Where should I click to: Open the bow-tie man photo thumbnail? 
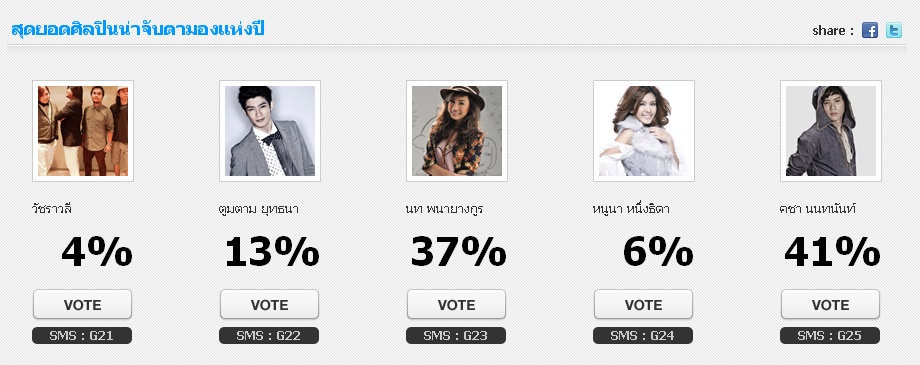(270, 131)
